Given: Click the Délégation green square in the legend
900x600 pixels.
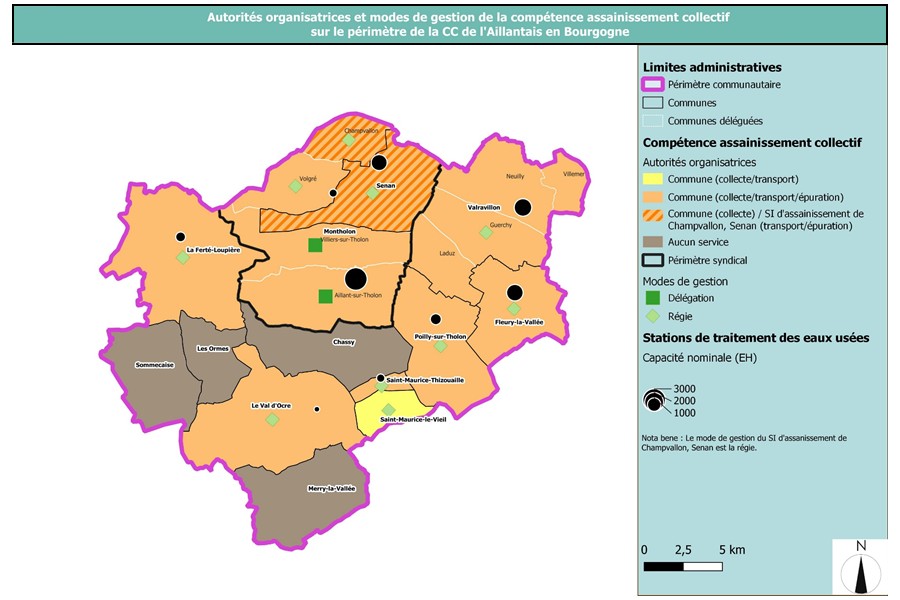Looking at the screenshot, I should point(653,297).
